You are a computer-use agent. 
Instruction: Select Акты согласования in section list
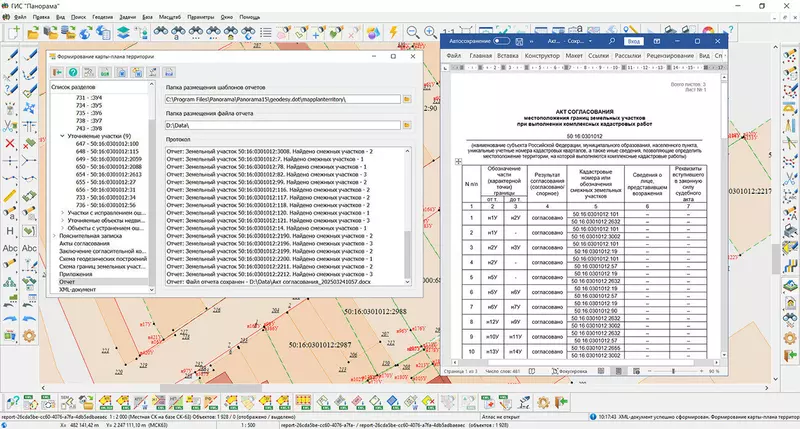(80, 243)
